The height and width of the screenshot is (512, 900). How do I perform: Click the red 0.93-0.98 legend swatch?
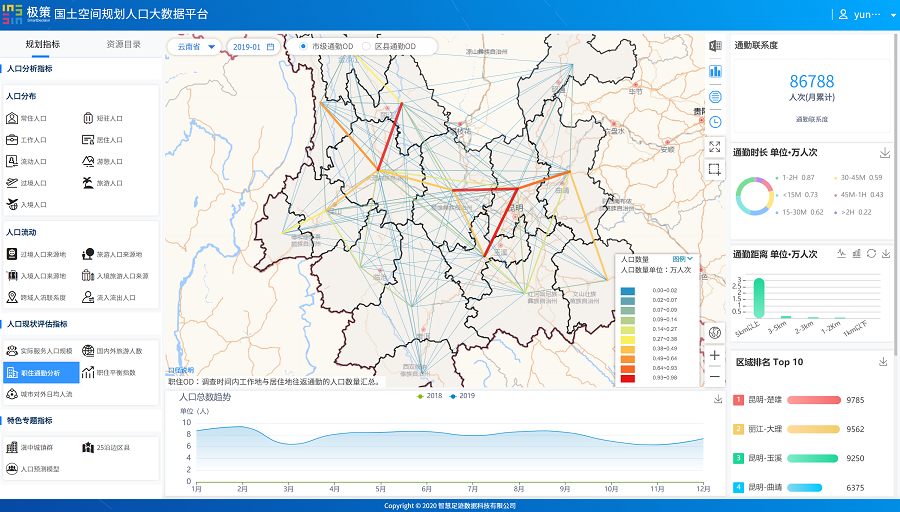pos(628,378)
